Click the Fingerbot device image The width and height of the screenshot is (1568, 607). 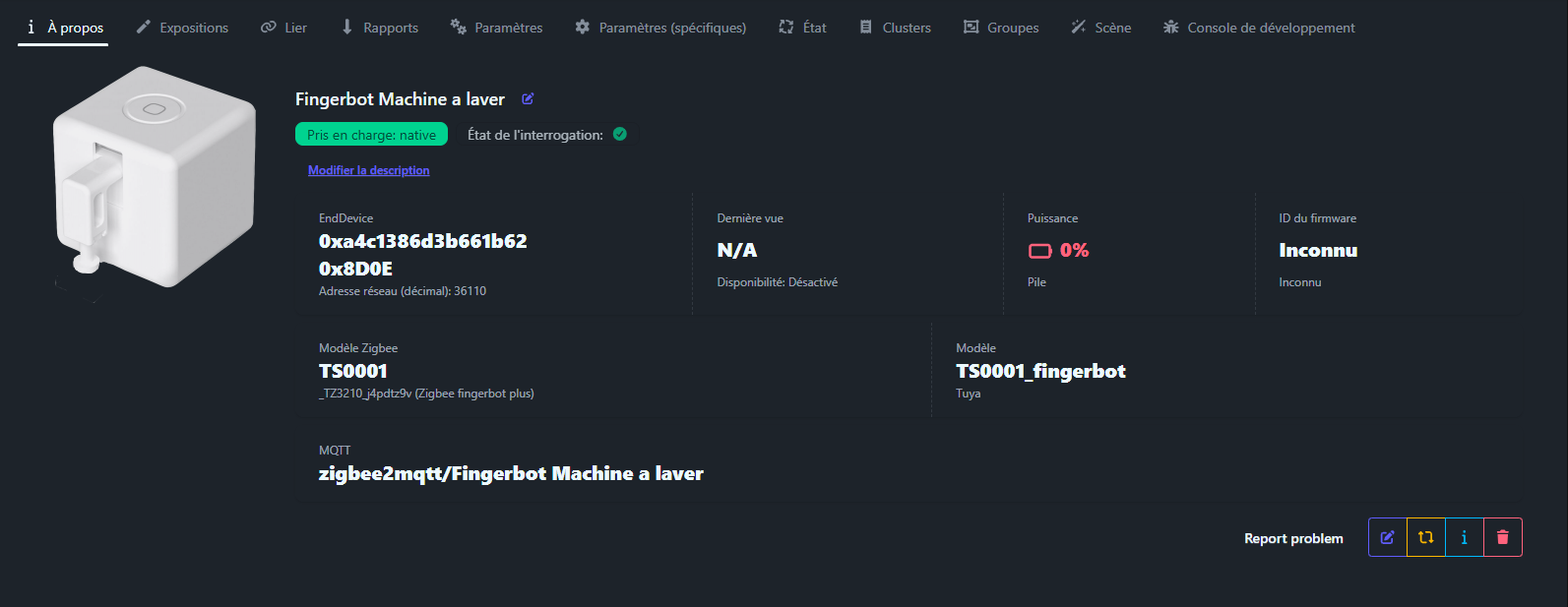(x=155, y=177)
